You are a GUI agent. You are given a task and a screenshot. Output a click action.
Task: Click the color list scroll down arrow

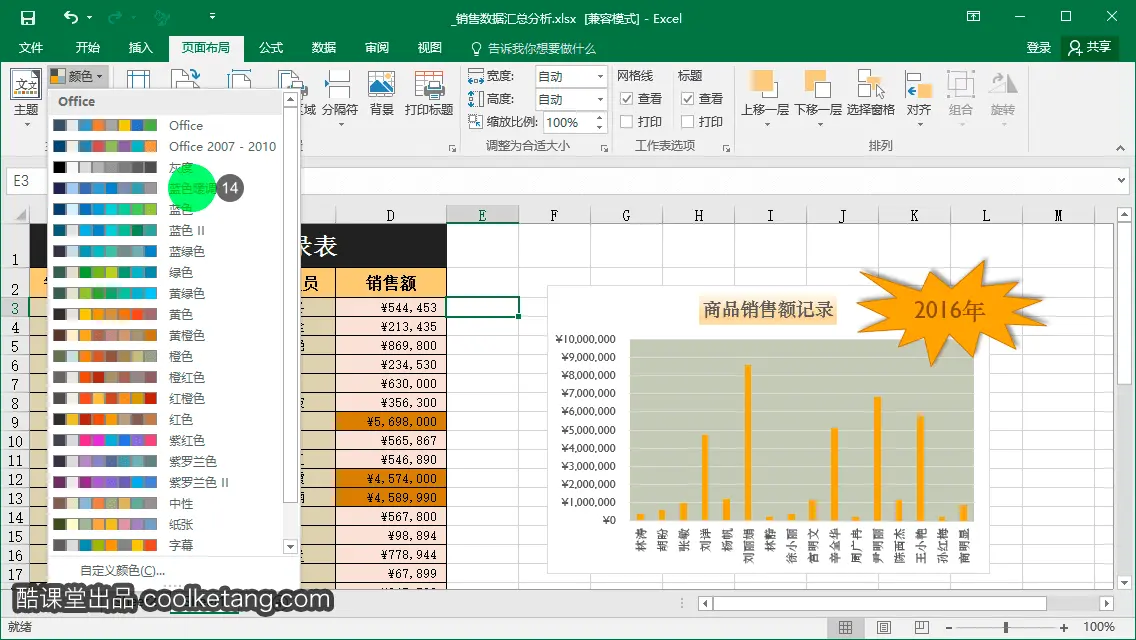[x=291, y=547]
